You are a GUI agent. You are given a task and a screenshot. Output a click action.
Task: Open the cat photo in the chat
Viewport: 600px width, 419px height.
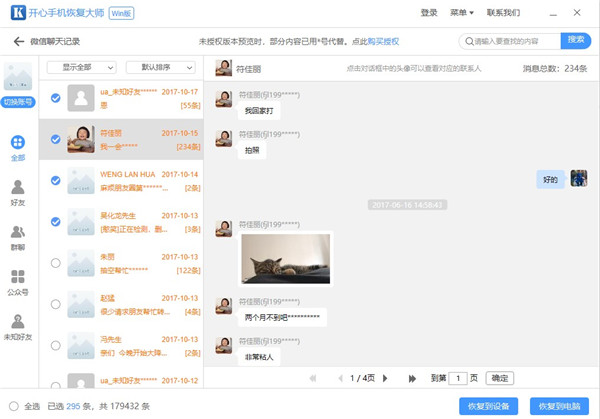285,259
